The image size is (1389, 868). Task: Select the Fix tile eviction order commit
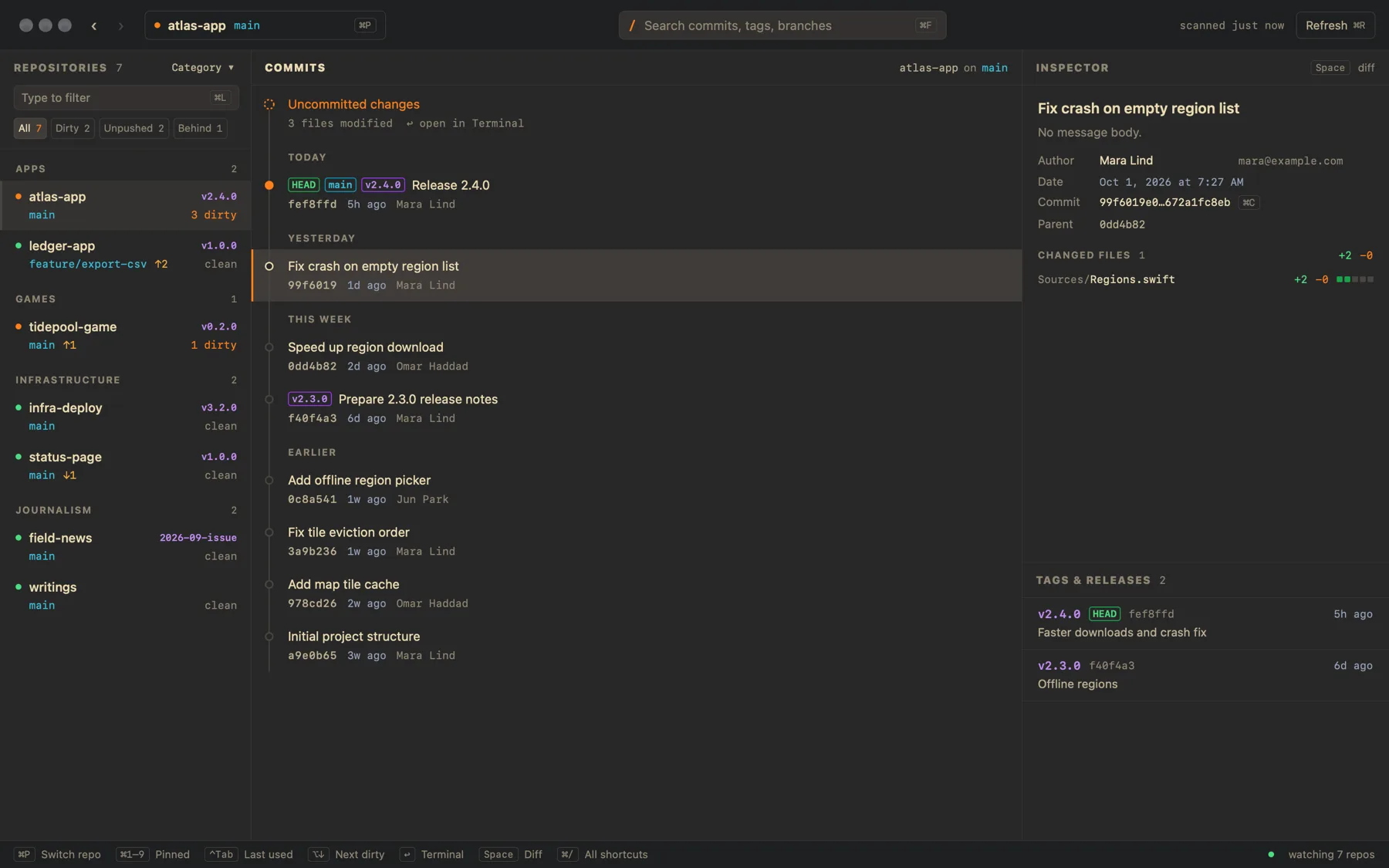(x=637, y=542)
